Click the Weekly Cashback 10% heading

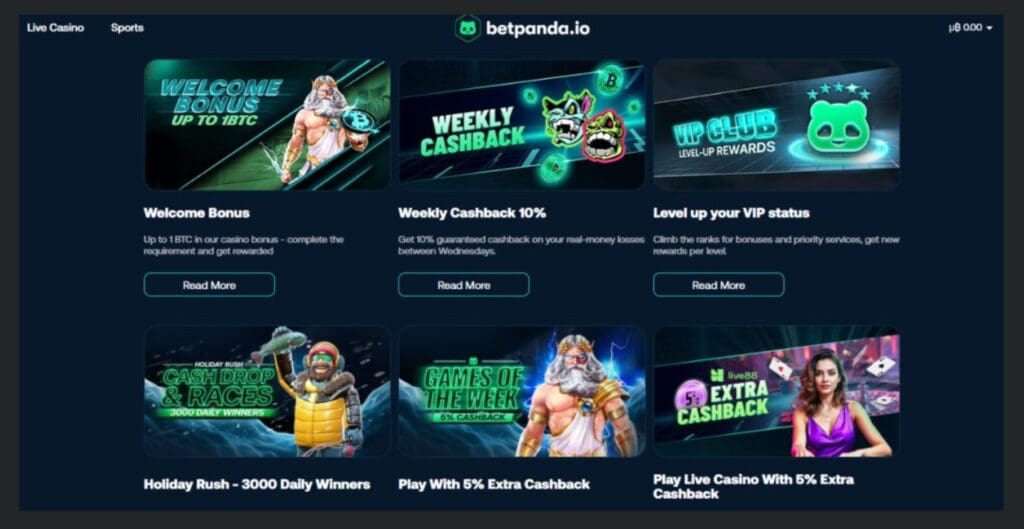[x=472, y=213]
